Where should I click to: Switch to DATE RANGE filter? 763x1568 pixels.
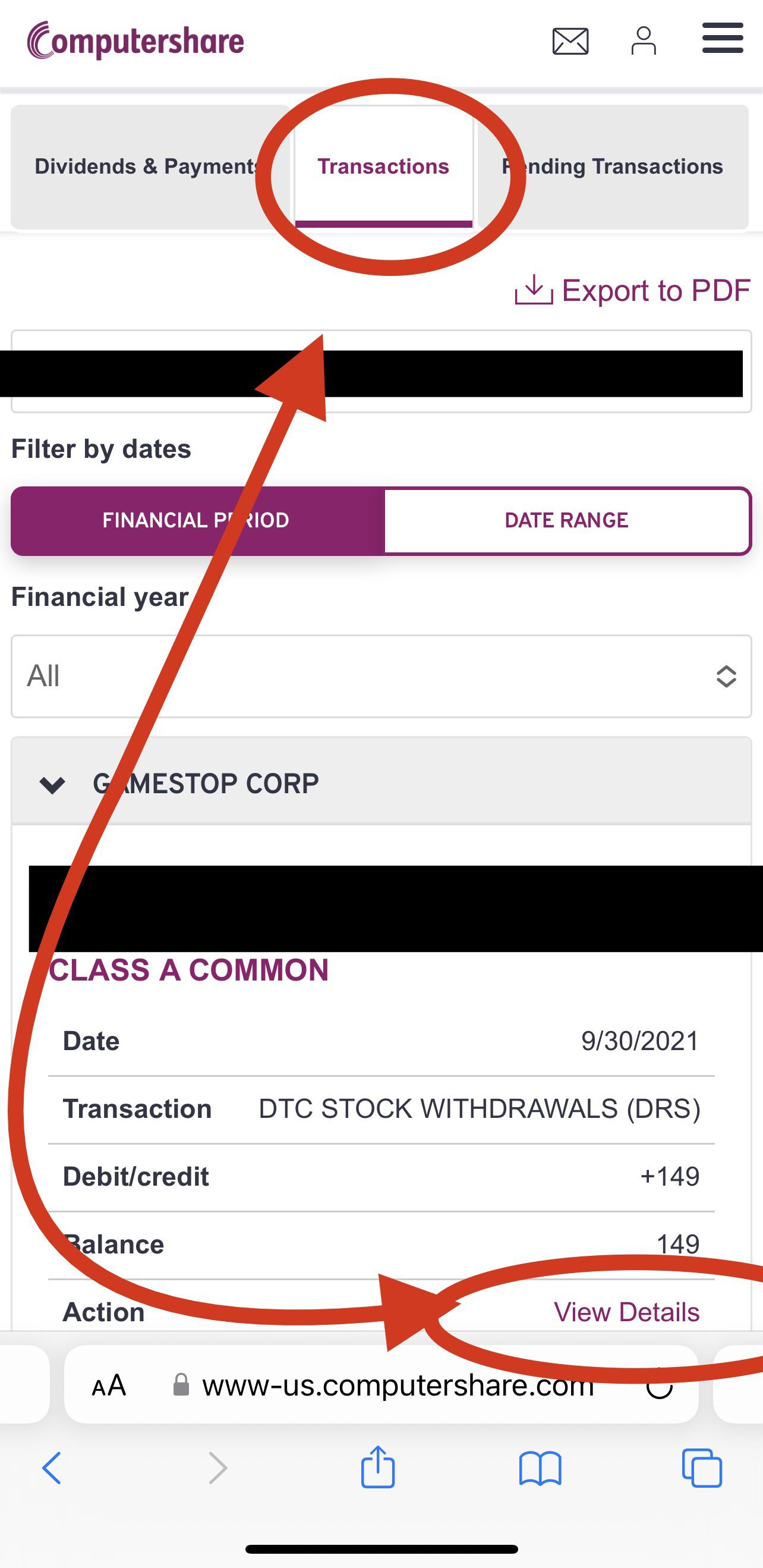point(566,520)
